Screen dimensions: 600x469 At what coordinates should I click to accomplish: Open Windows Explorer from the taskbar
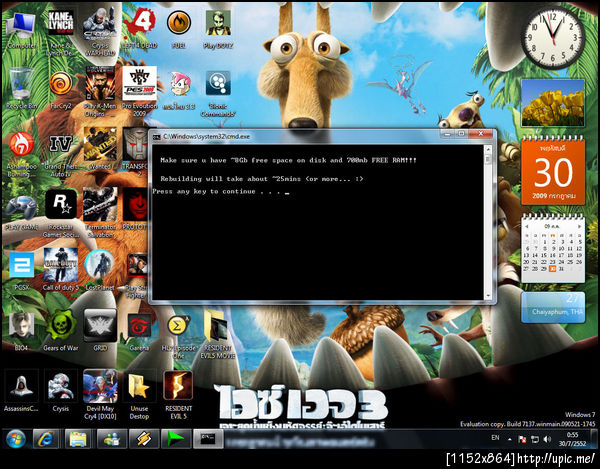point(78,439)
